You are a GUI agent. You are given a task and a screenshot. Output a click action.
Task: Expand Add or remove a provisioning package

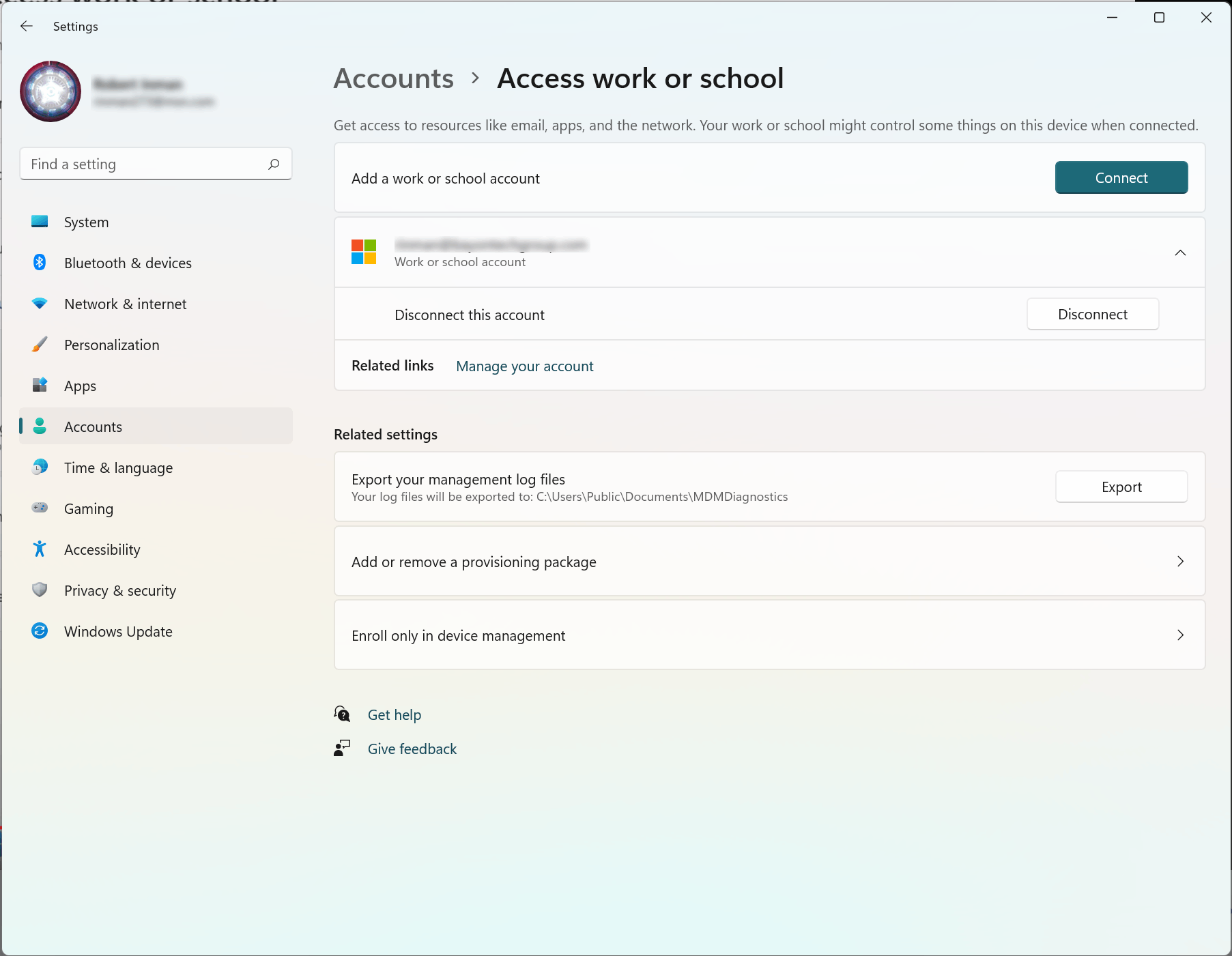coord(1181,562)
